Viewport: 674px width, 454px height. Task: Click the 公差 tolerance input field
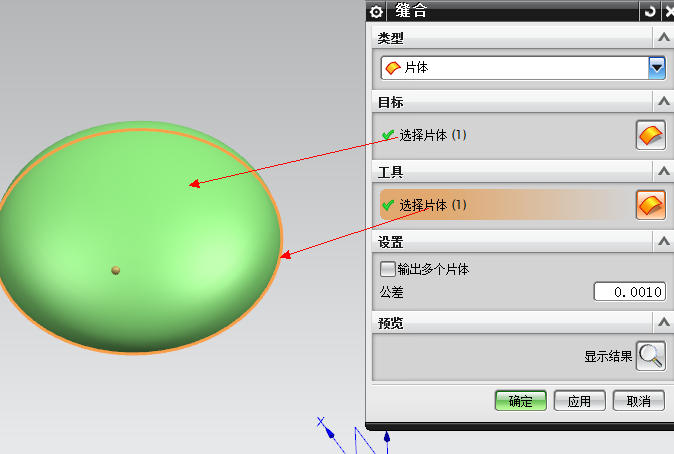[629, 292]
